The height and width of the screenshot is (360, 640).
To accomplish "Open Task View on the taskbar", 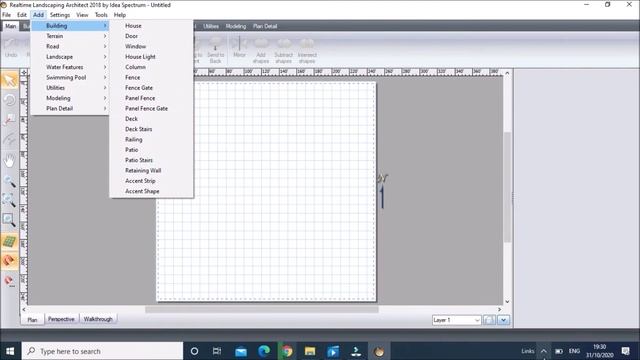I will pos(217,351).
